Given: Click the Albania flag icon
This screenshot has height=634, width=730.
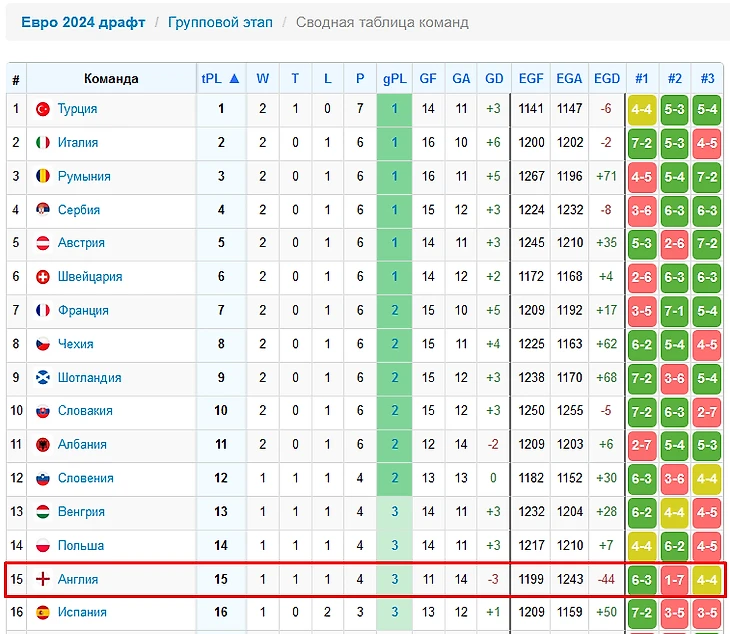Looking at the screenshot, I should pyautogui.click(x=43, y=445).
